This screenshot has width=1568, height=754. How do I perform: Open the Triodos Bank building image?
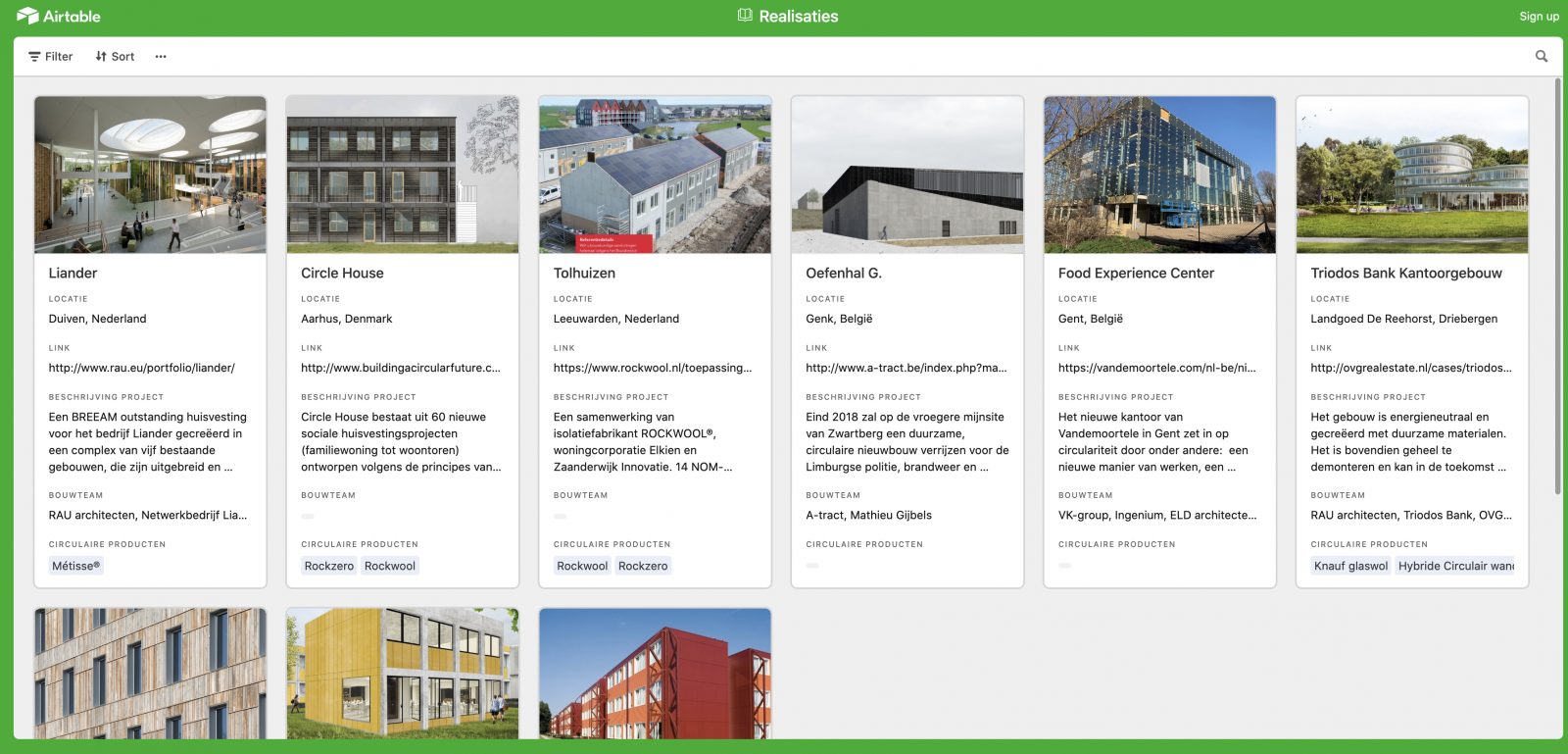[x=1412, y=175]
